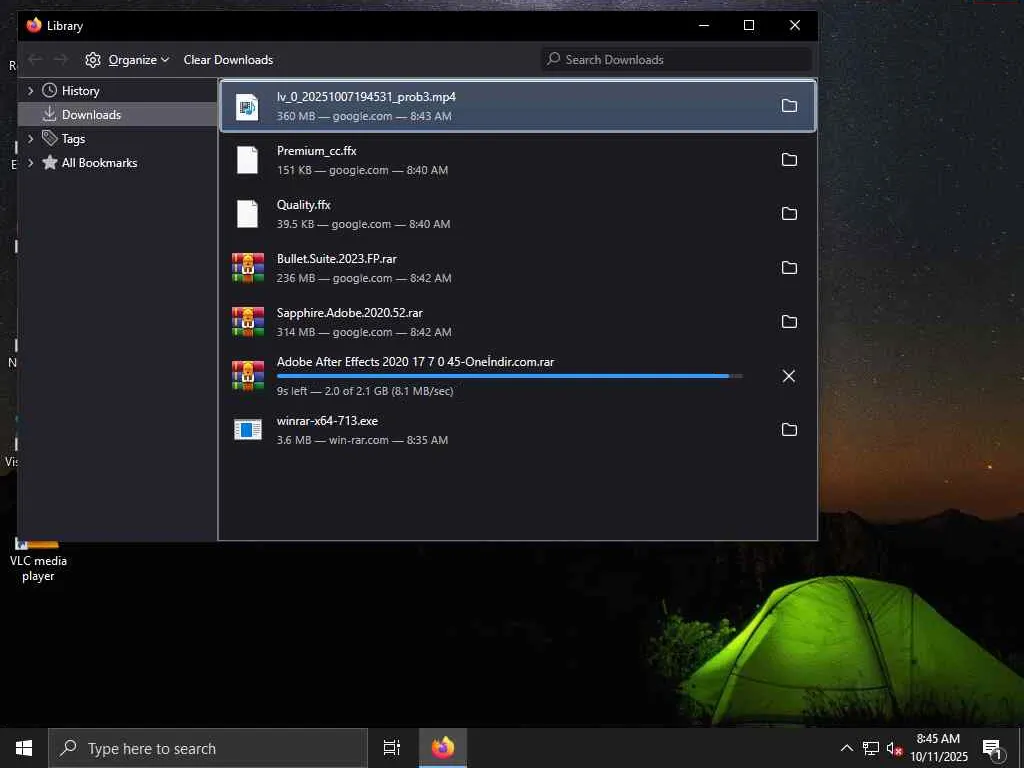Click the Firefox logo in Library title bar
Screen dimensions: 1024x768
(x=34, y=25)
